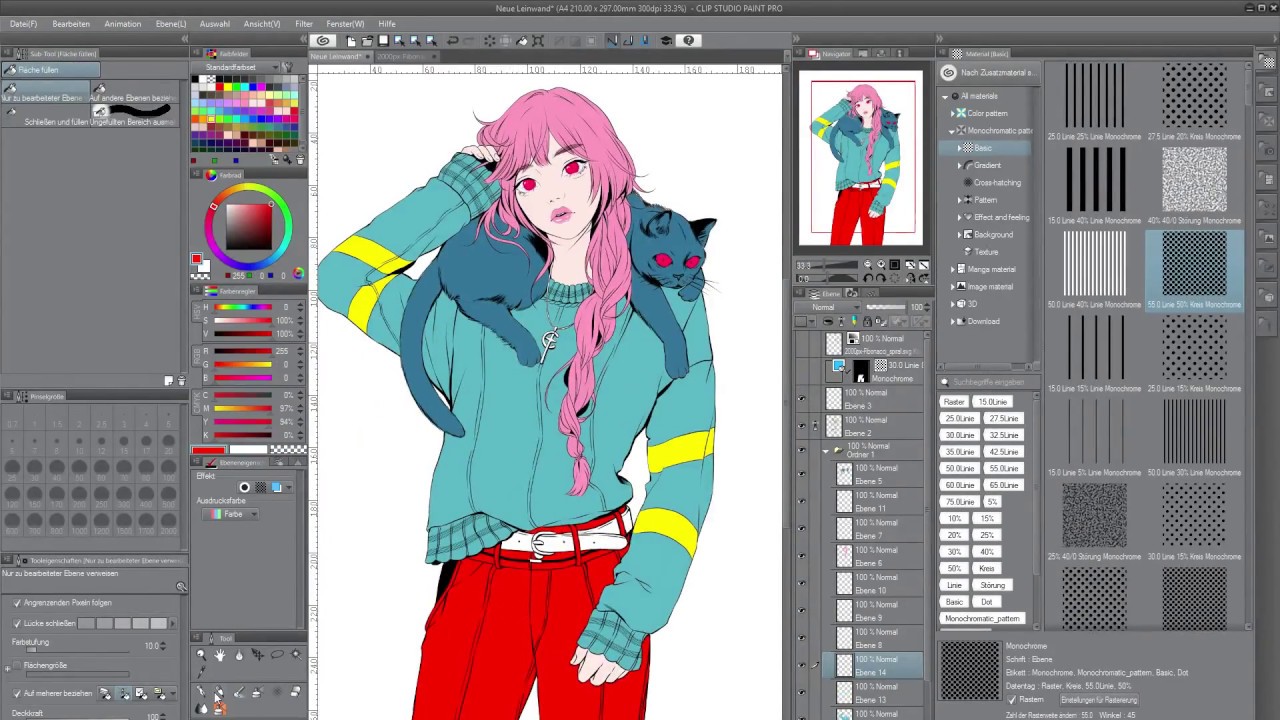
Task: Toggle Angrenzenden Pixeln folgen checkbox
Action: (17, 603)
